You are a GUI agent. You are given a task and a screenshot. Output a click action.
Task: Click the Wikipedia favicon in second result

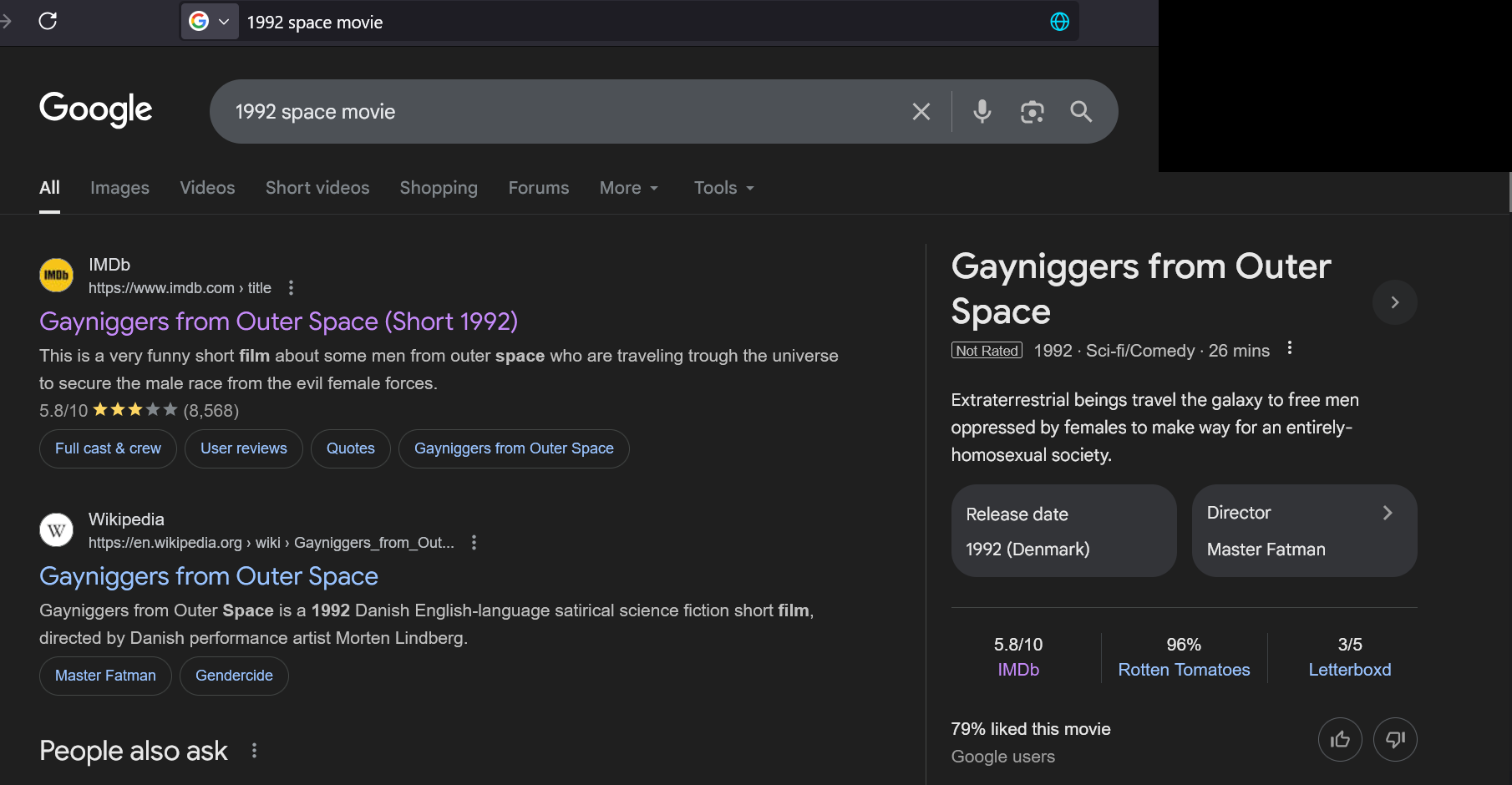point(57,530)
